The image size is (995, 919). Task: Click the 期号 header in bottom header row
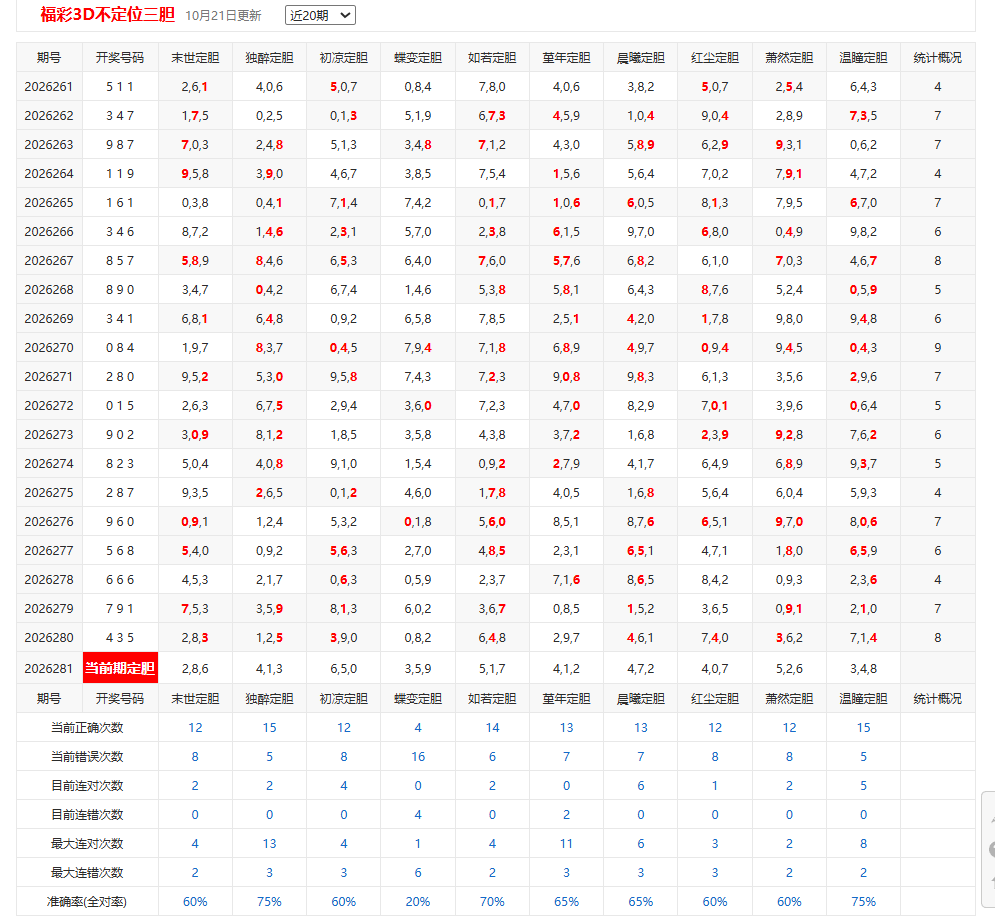pyautogui.click(x=49, y=699)
